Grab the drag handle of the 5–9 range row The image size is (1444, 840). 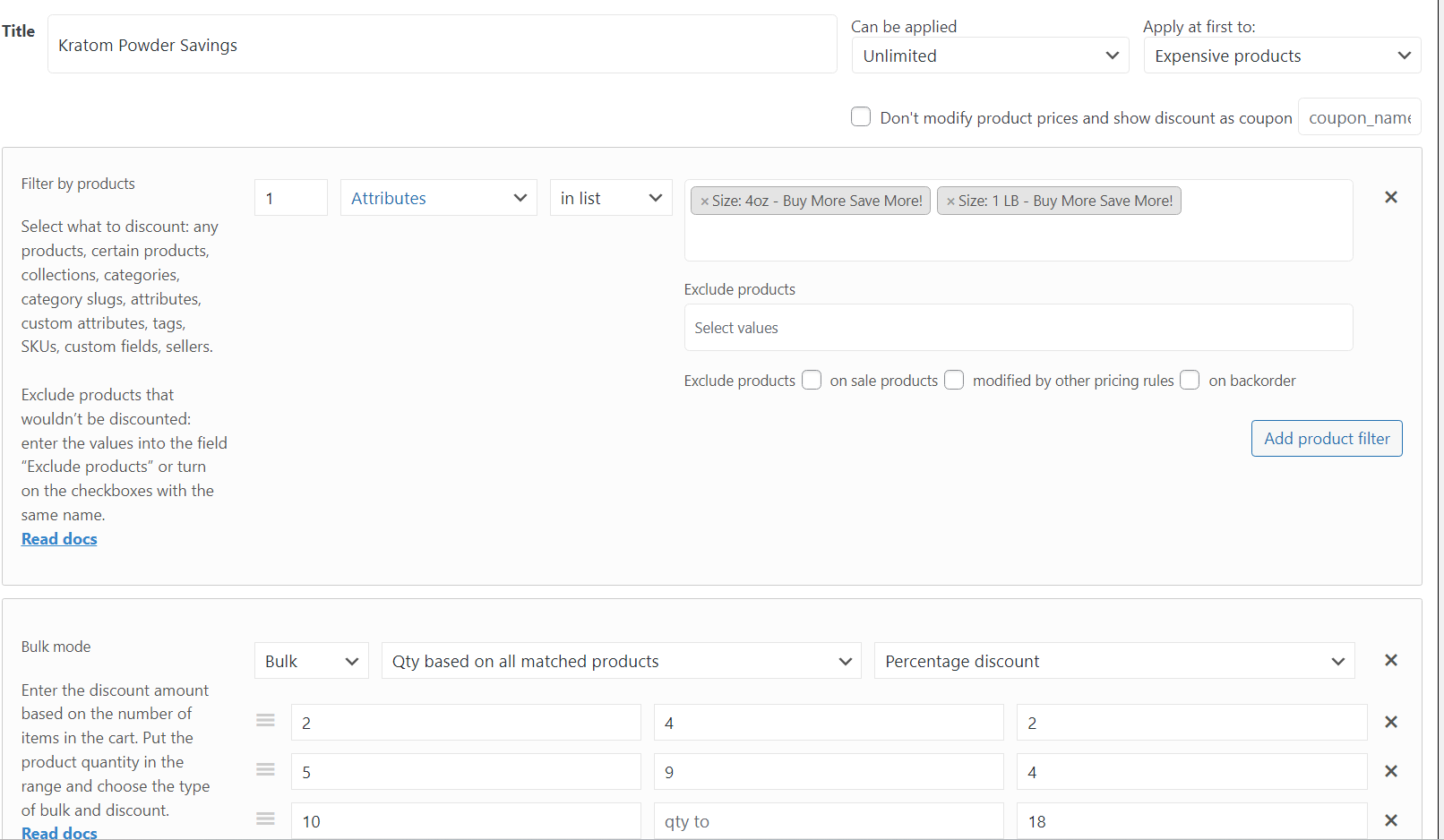click(265, 769)
